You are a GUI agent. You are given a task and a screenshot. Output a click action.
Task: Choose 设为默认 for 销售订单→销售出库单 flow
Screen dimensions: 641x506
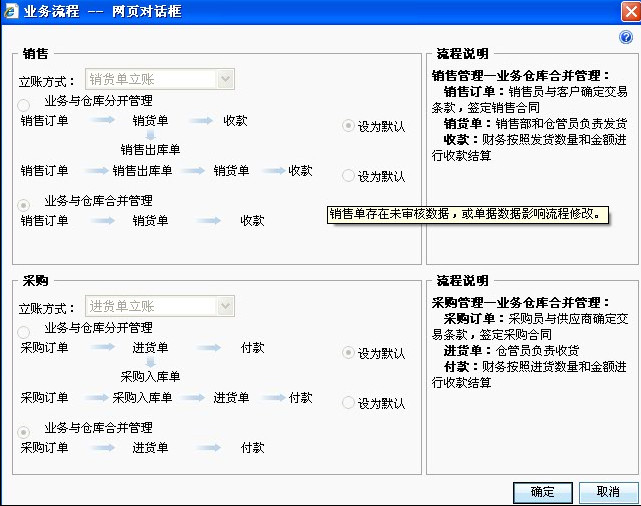pyautogui.click(x=348, y=176)
